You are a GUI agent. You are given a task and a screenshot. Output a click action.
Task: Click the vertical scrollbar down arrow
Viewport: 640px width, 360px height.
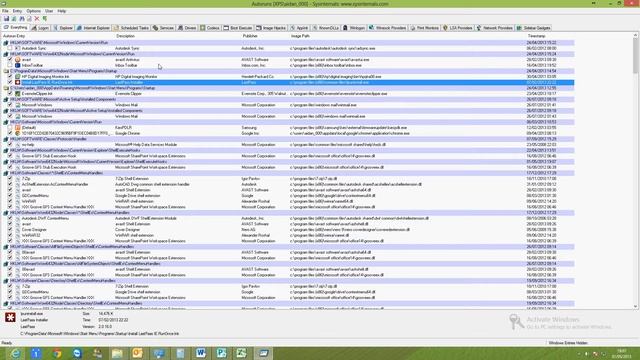click(x=635, y=307)
